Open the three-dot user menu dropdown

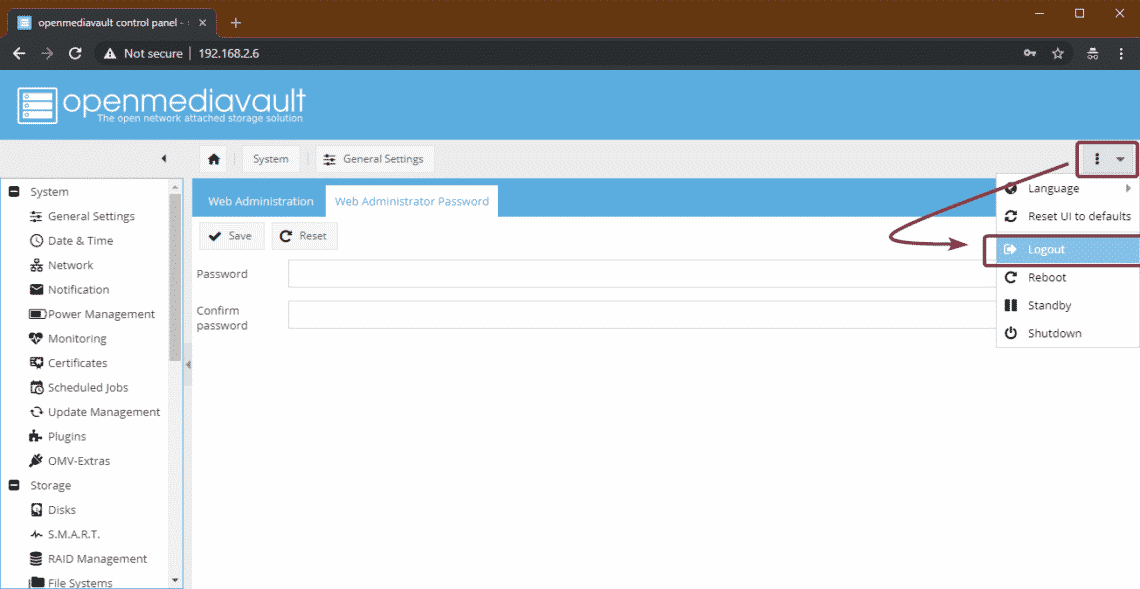(1107, 159)
